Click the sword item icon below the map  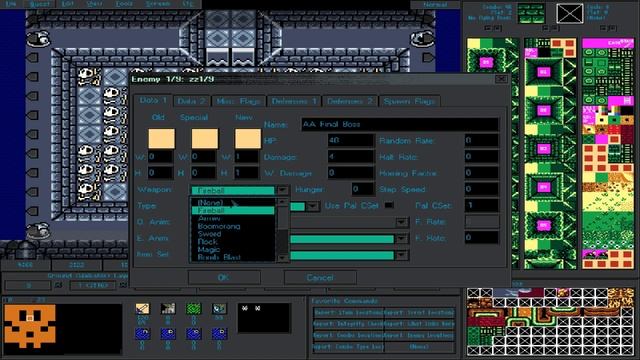click(x=142, y=309)
